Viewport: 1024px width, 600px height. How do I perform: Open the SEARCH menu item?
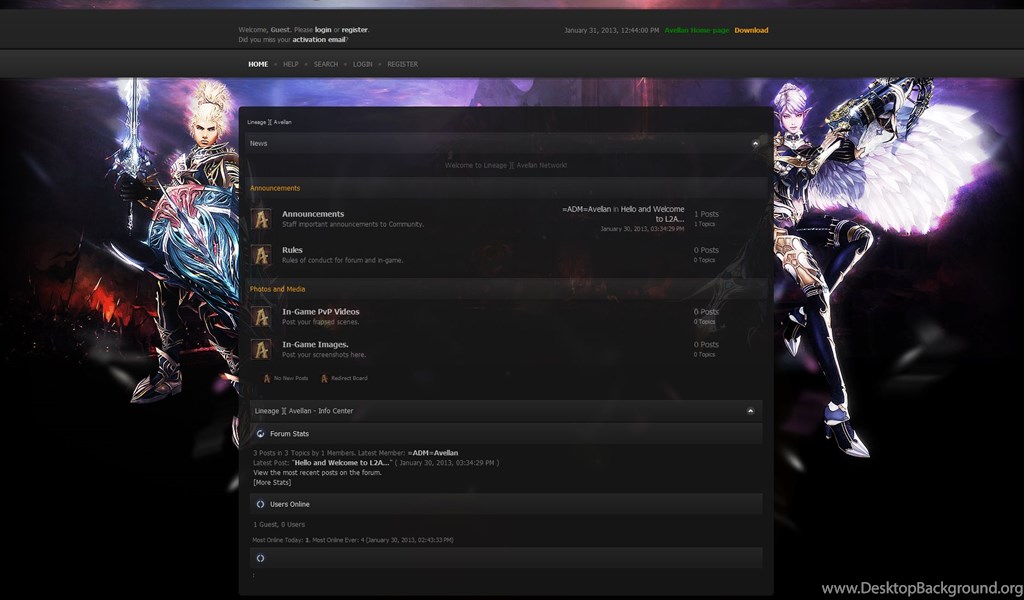[x=326, y=64]
